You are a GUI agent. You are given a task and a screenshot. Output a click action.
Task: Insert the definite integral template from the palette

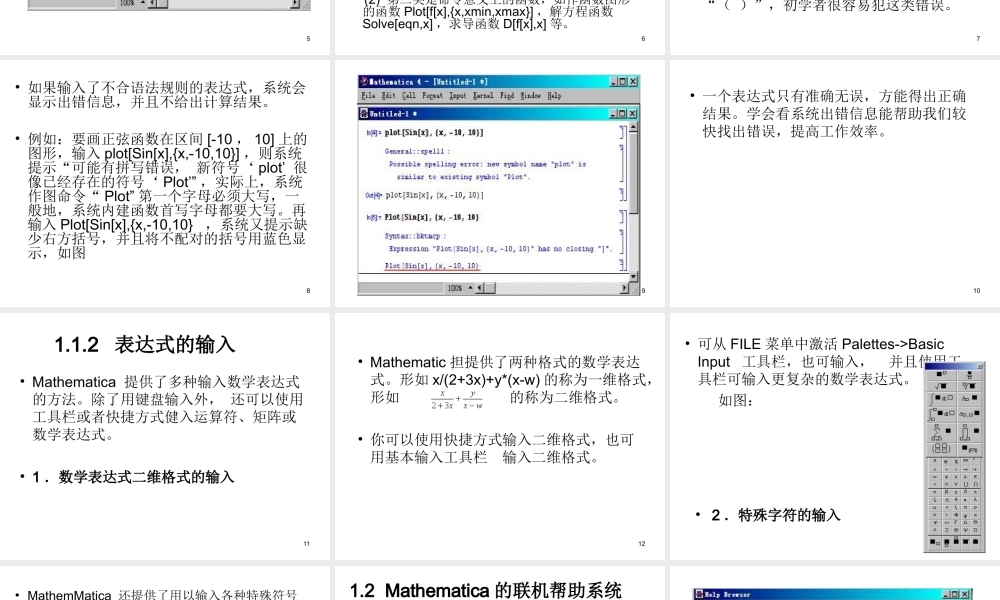[x=938, y=412]
